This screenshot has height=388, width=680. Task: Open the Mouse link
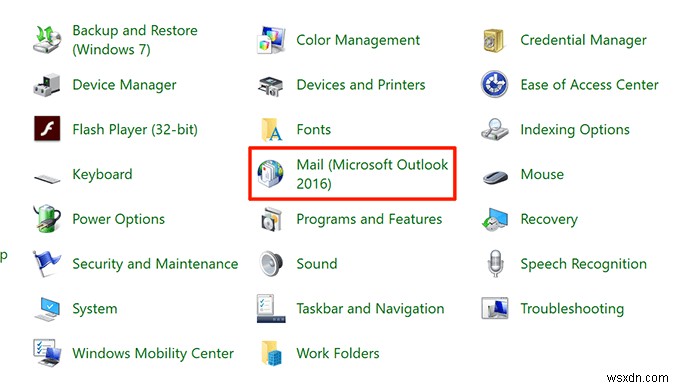coord(542,174)
